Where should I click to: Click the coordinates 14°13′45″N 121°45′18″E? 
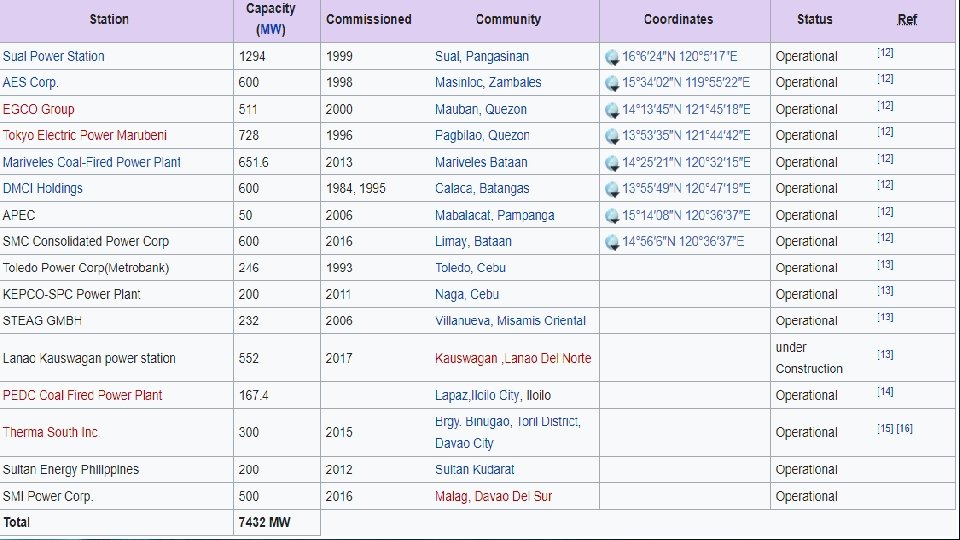pyautogui.click(x=686, y=110)
